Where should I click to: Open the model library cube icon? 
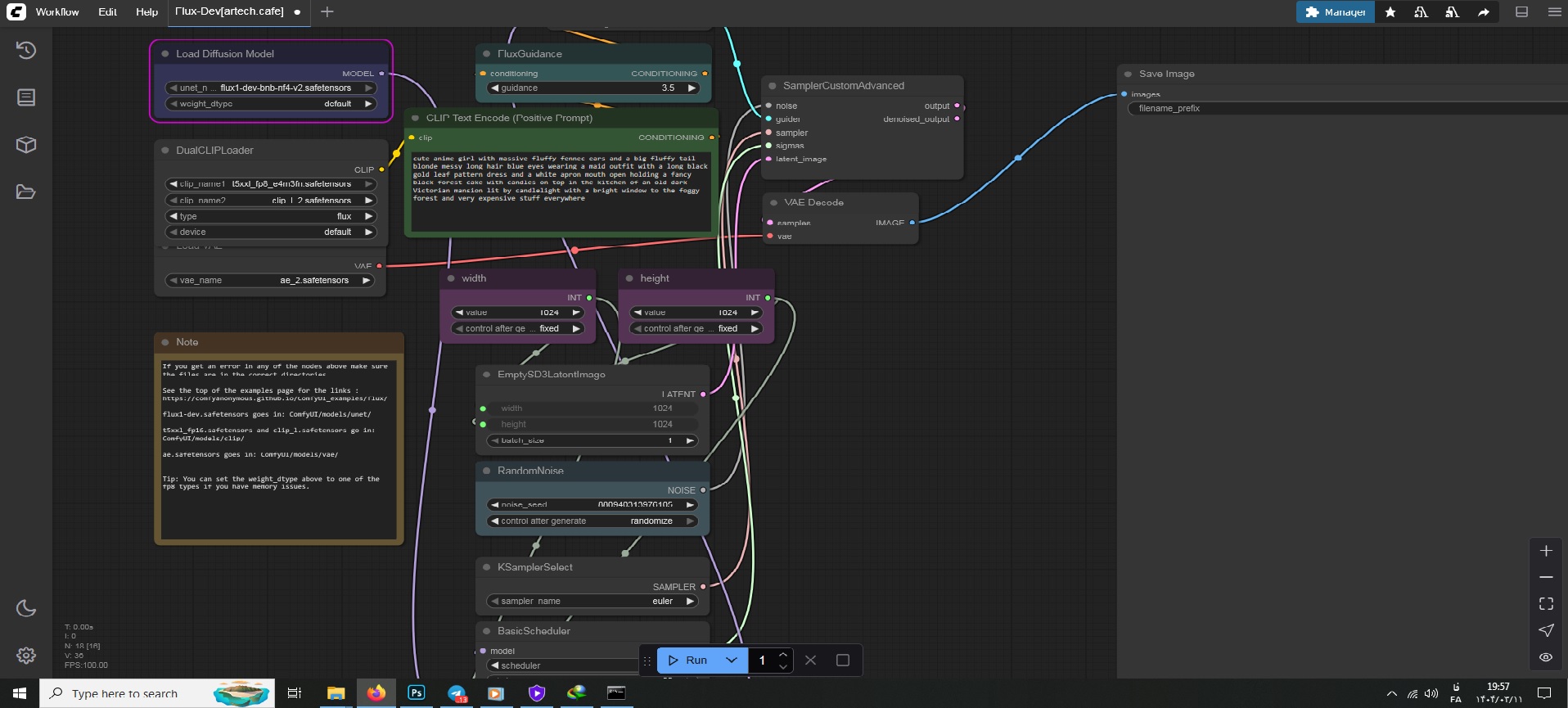pyautogui.click(x=26, y=145)
